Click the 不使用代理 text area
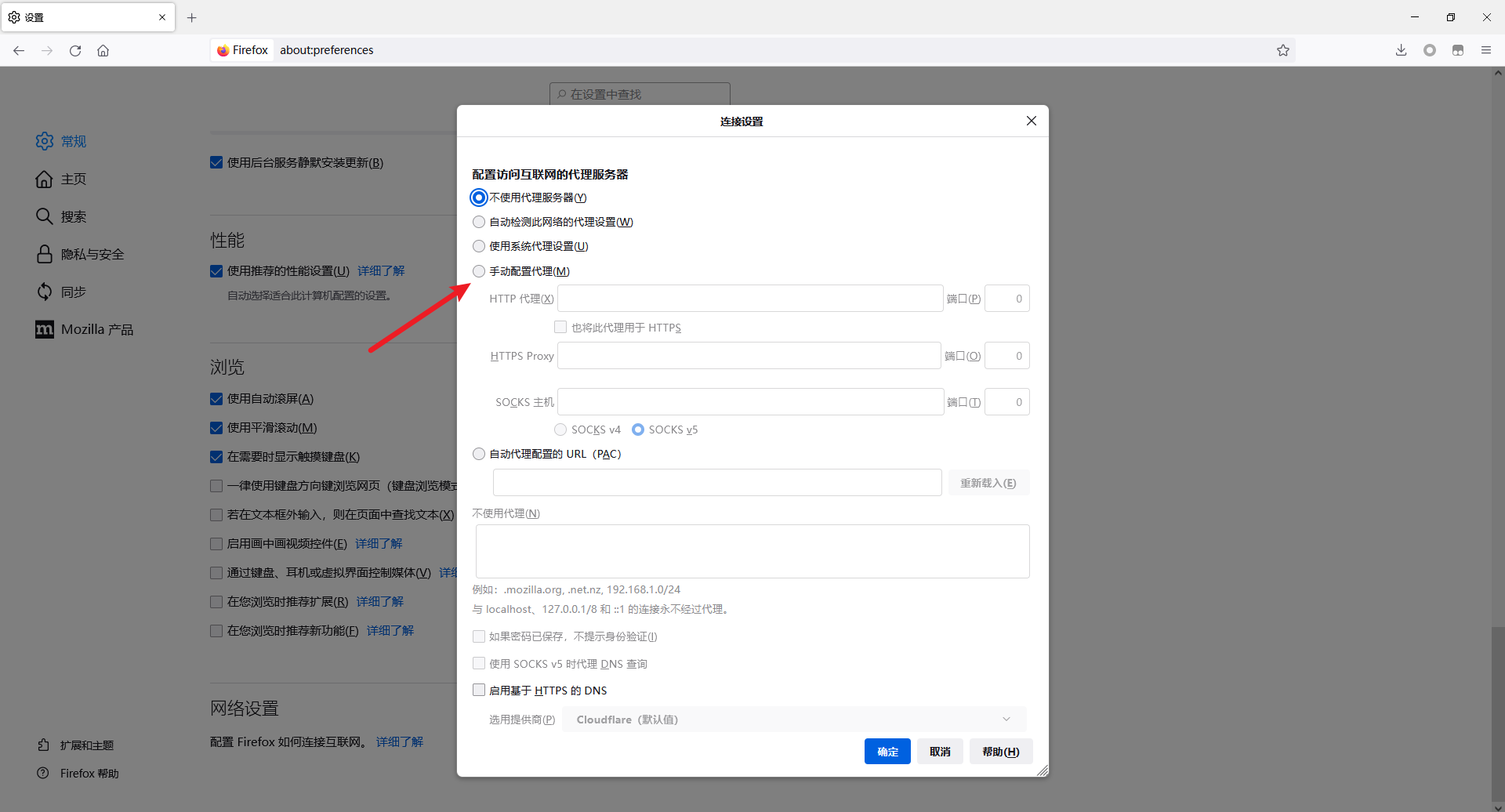 coord(752,552)
